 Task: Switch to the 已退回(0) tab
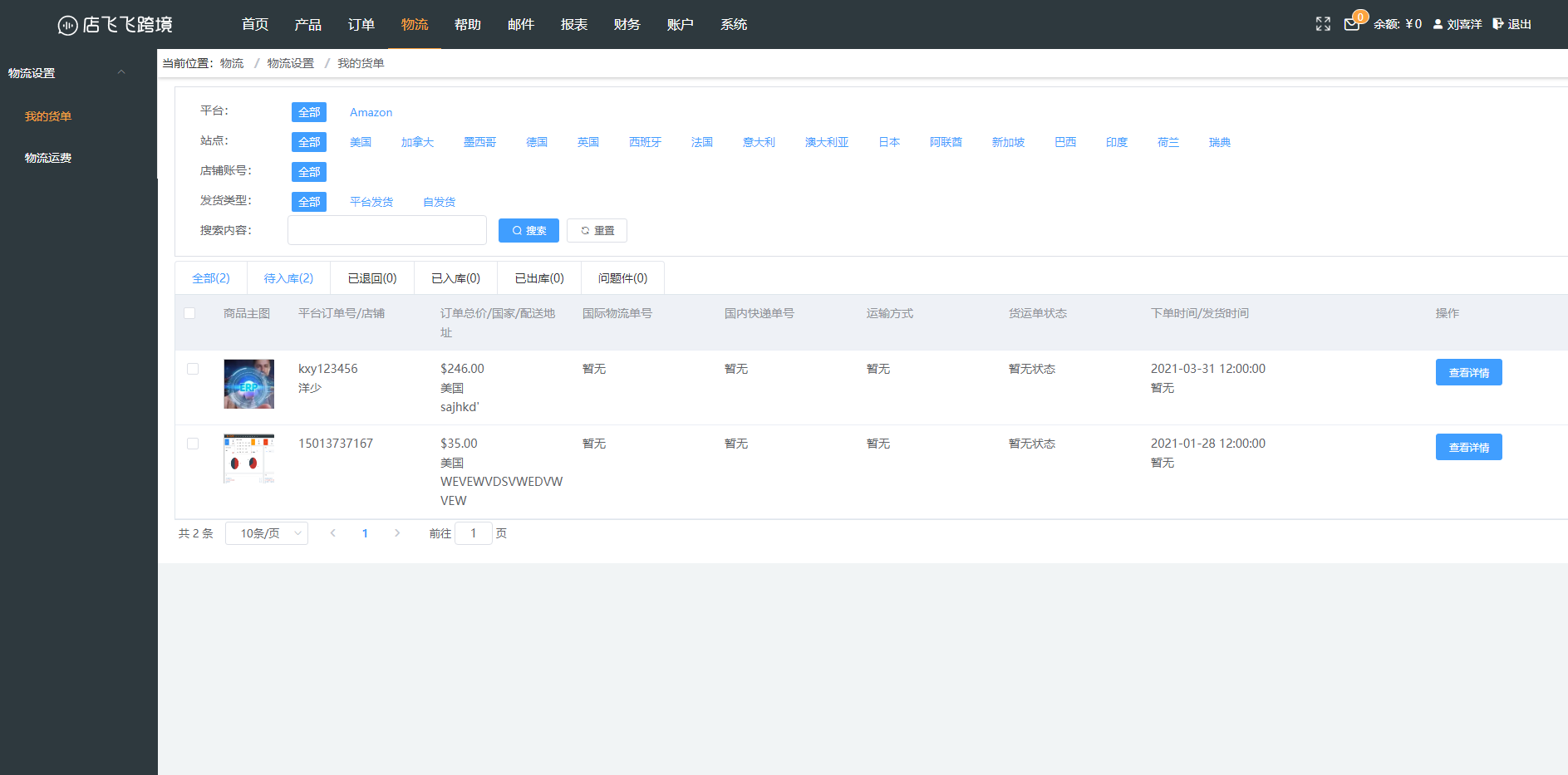372,278
